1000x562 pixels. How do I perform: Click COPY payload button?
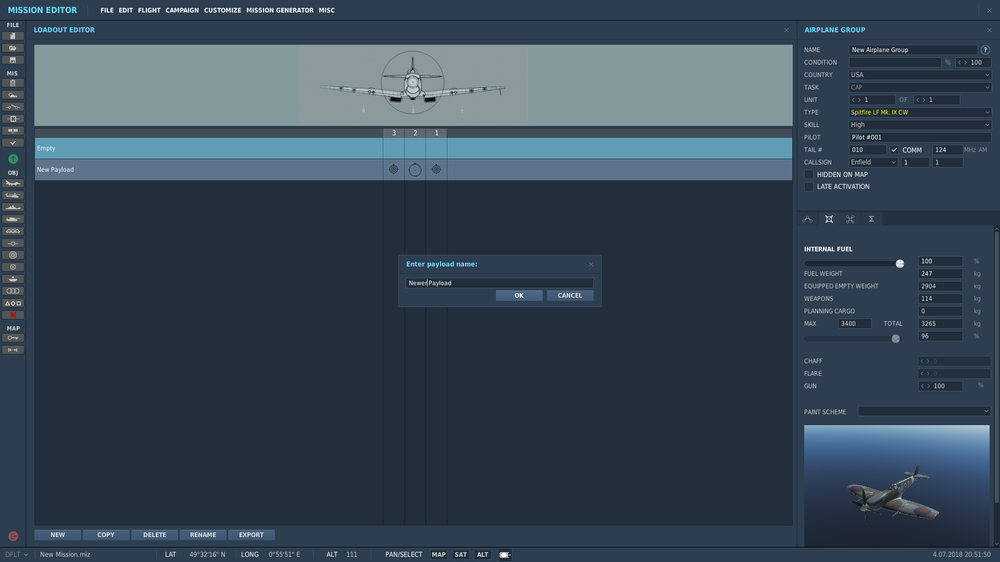point(106,535)
